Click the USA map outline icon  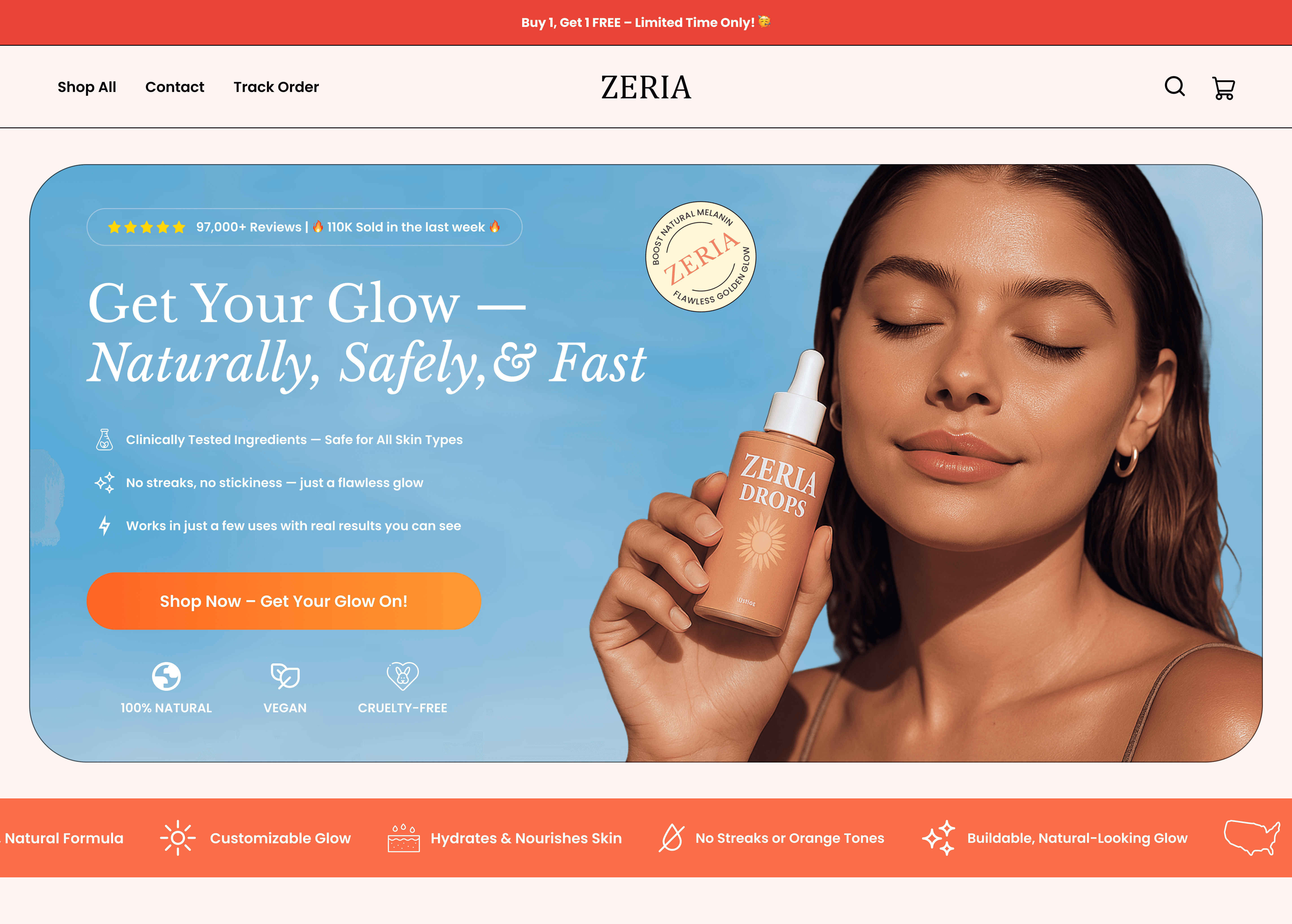coord(1252,837)
